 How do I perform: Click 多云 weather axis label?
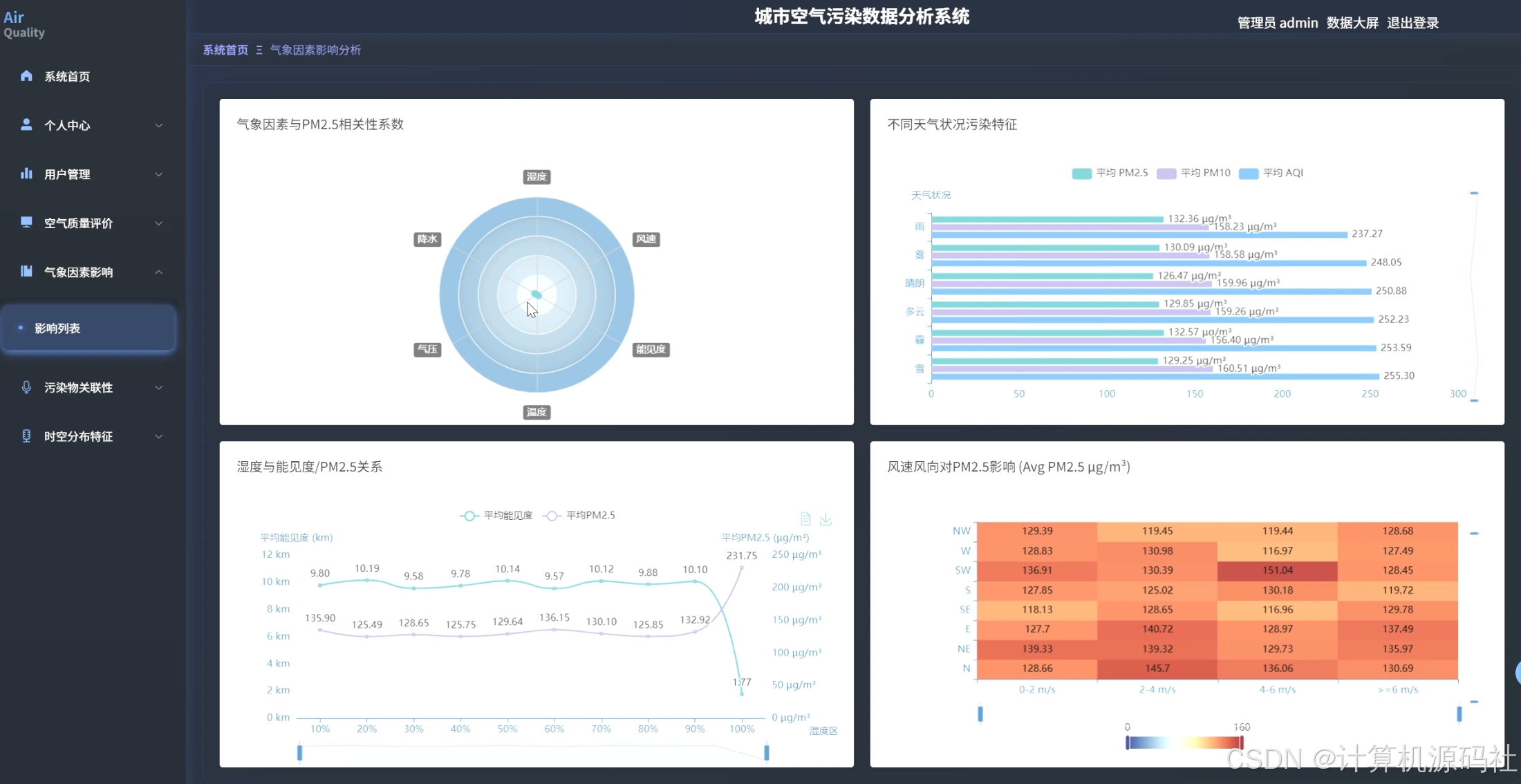[x=915, y=312]
